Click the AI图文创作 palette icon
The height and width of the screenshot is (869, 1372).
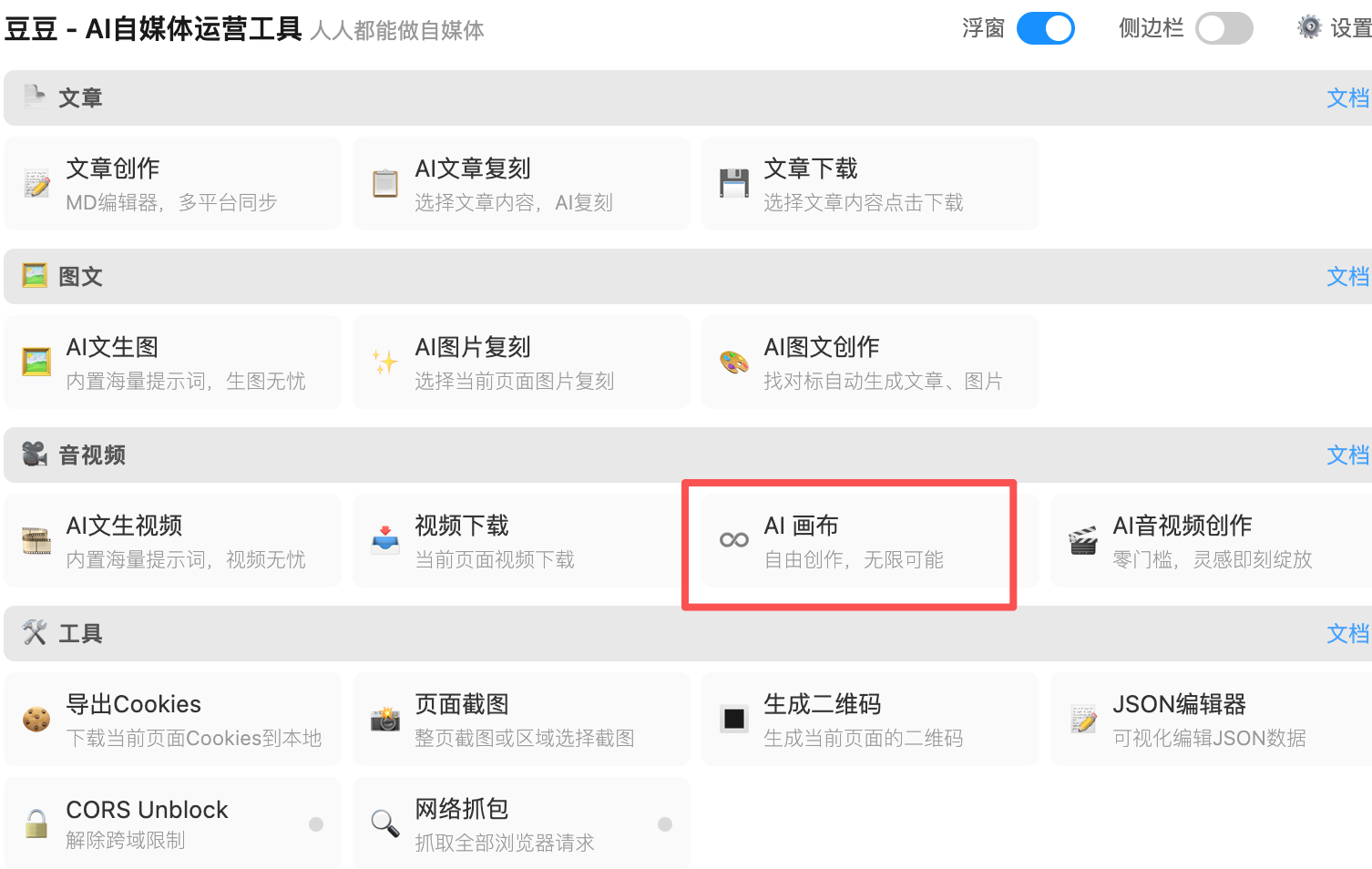734,363
